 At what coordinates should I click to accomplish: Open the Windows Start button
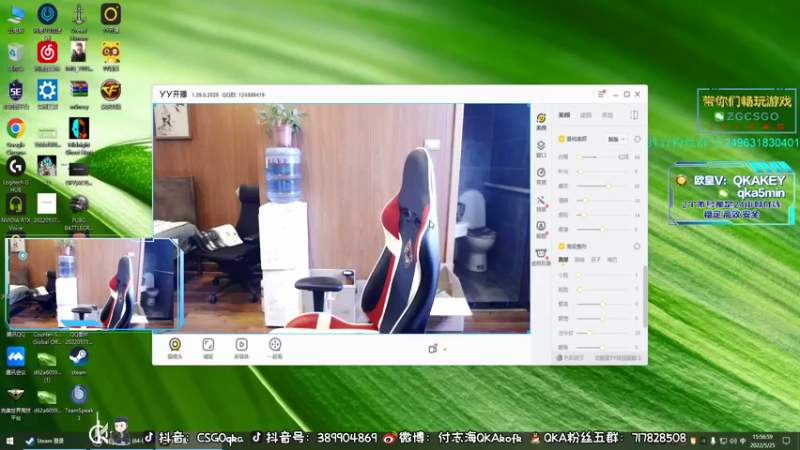point(9,441)
